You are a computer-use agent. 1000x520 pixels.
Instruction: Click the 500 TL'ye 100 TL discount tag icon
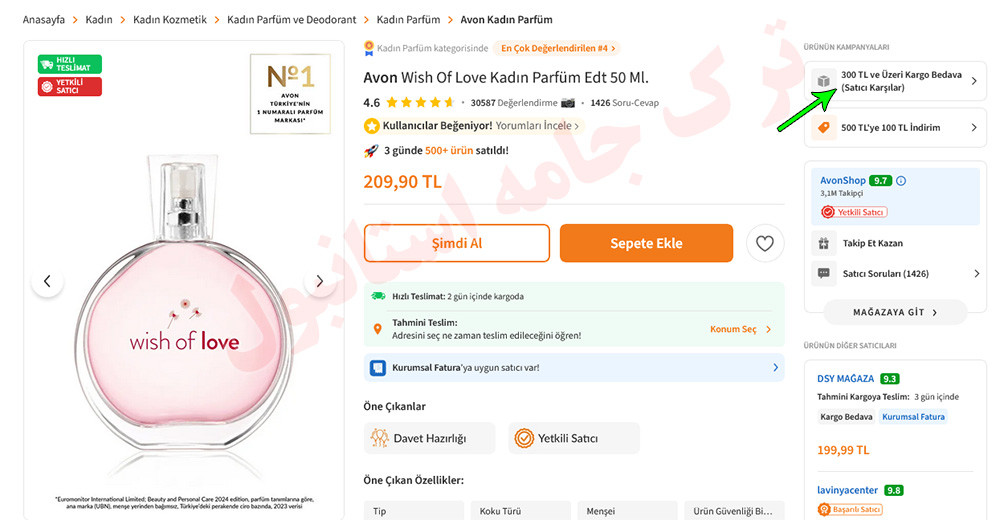click(824, 128)
